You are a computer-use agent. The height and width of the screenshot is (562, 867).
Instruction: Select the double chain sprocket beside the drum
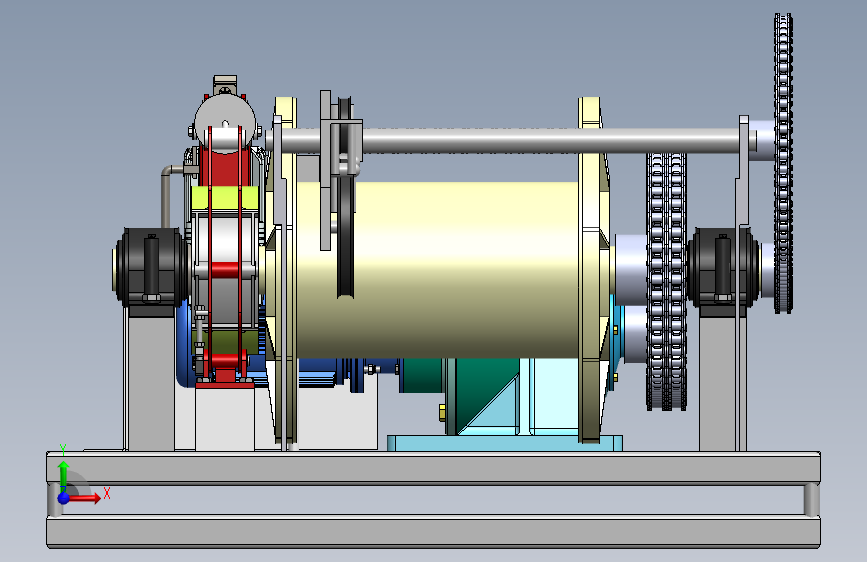click(666, 282)
